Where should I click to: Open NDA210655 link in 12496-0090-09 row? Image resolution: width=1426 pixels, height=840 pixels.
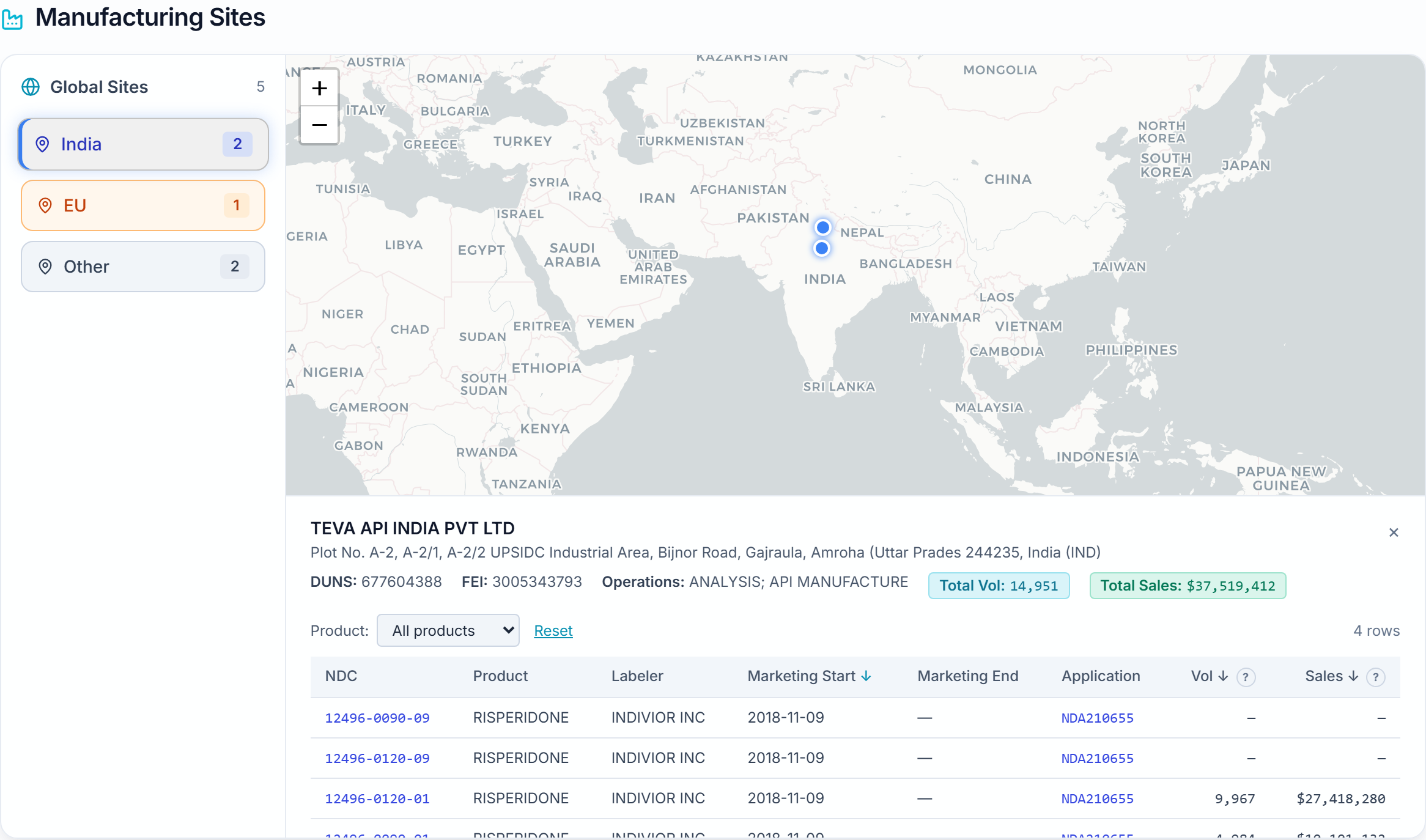[x=1098, y=718]
